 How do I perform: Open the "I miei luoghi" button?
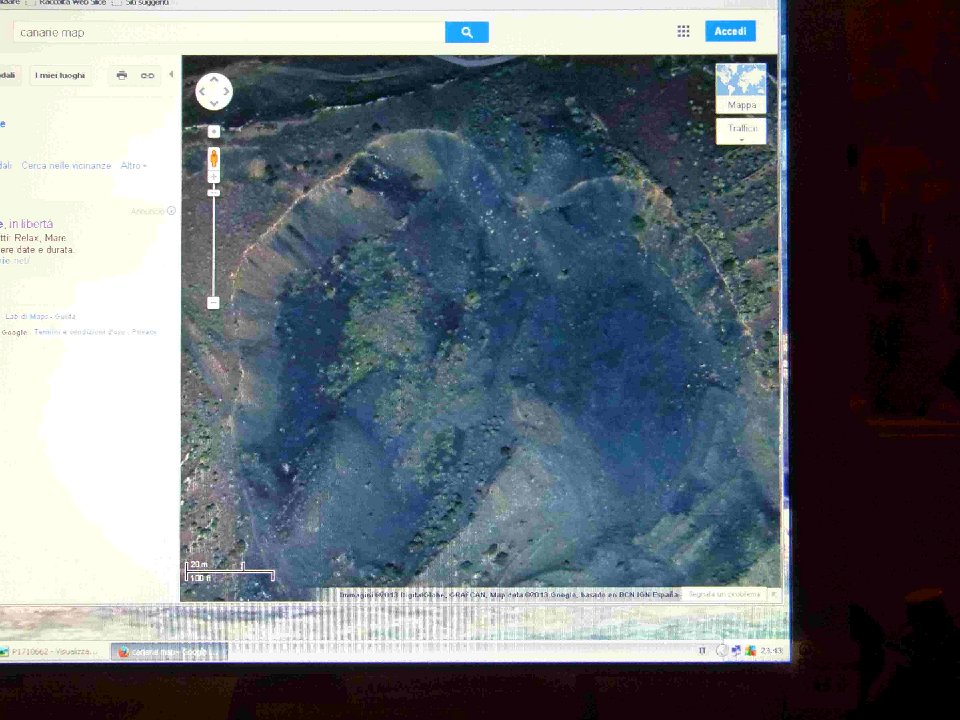coord(60,75)
